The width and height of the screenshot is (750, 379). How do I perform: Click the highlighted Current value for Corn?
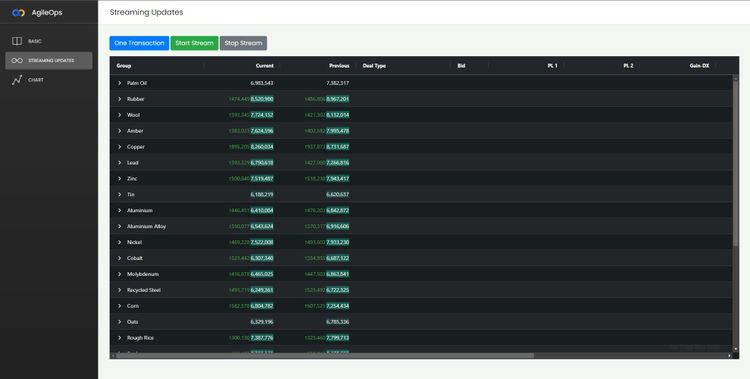coord(262,306)
